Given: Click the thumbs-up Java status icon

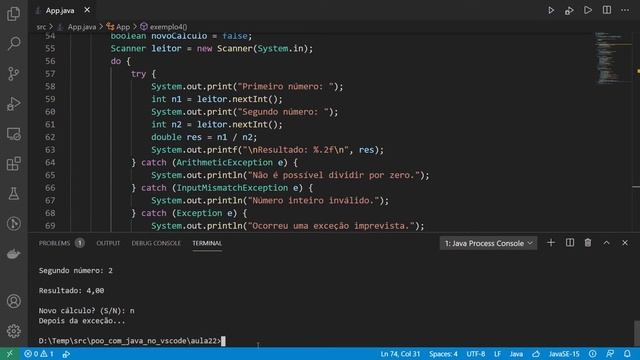Looking at the screenshot, I should 536,354.
